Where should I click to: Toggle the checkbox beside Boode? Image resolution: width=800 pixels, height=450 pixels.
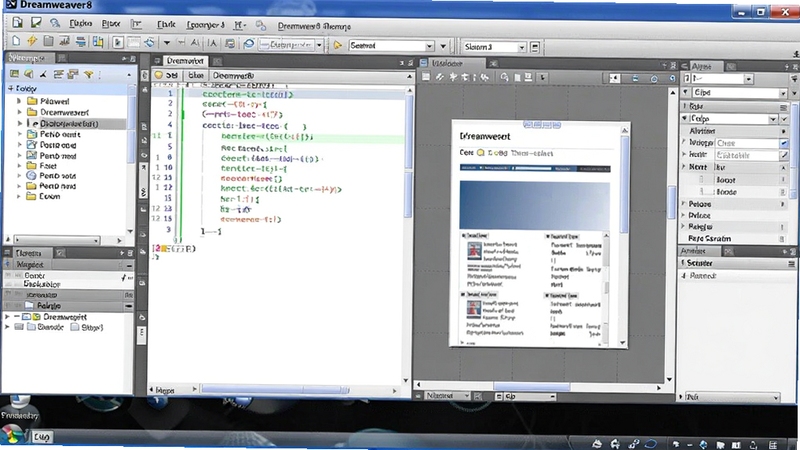[702, 192]
